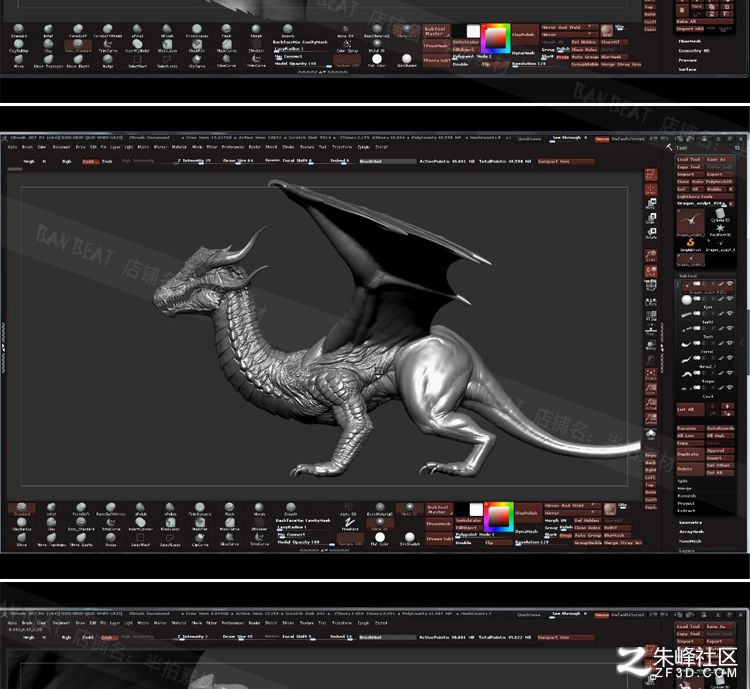This screenshot has width=750, height=689.
Task: Expand the ArrayMesh section in the Tool panel
Action: pos(690,532)
